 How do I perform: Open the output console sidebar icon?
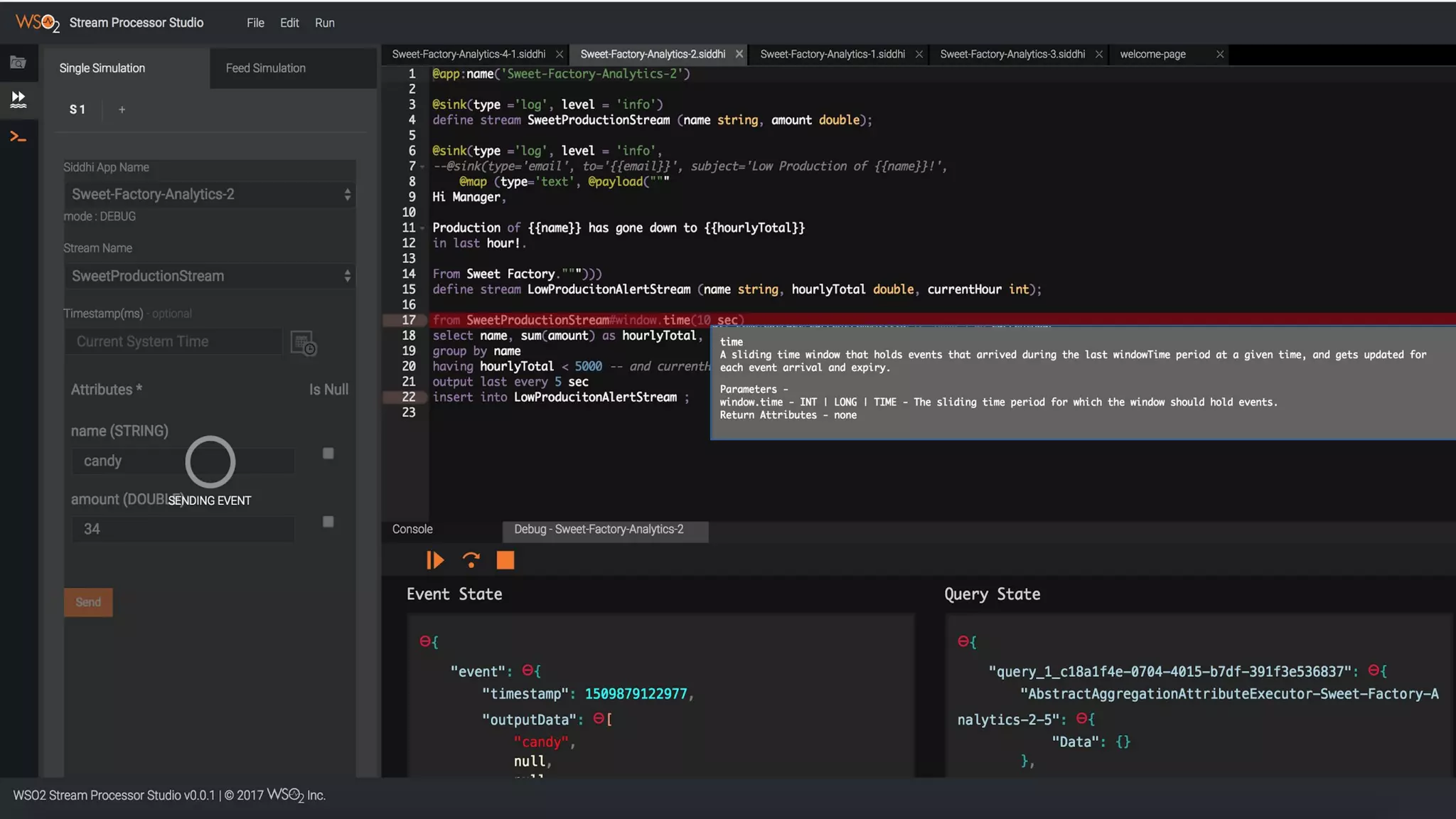[18, 136]
